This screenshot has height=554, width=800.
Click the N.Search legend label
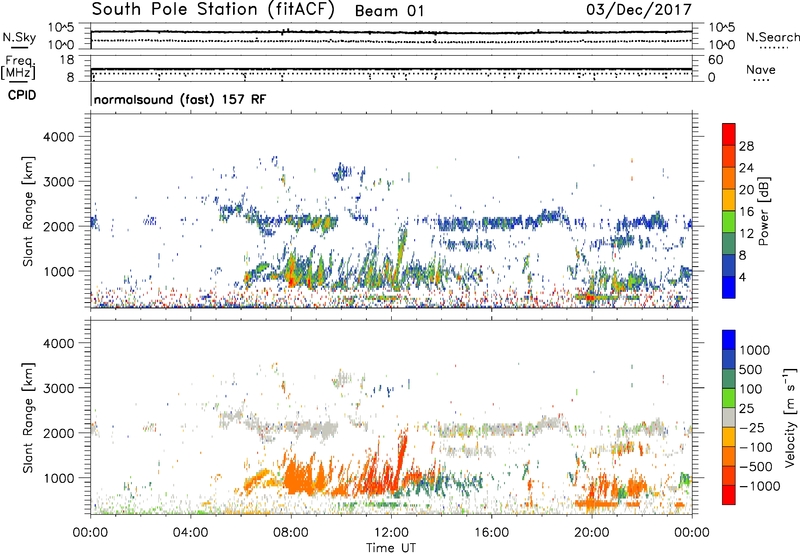pos(772,37)
